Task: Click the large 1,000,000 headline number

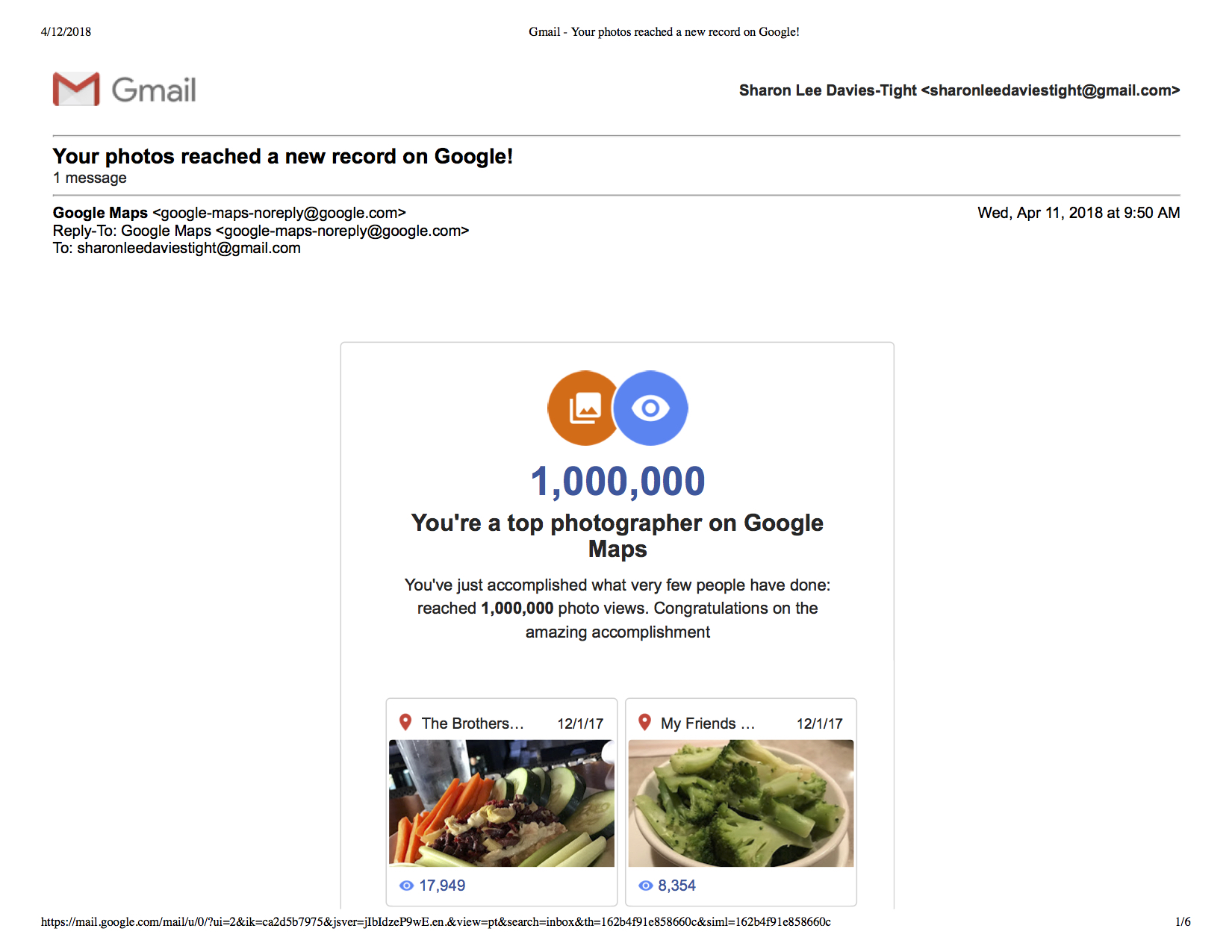Action: [x=617, y=482]
